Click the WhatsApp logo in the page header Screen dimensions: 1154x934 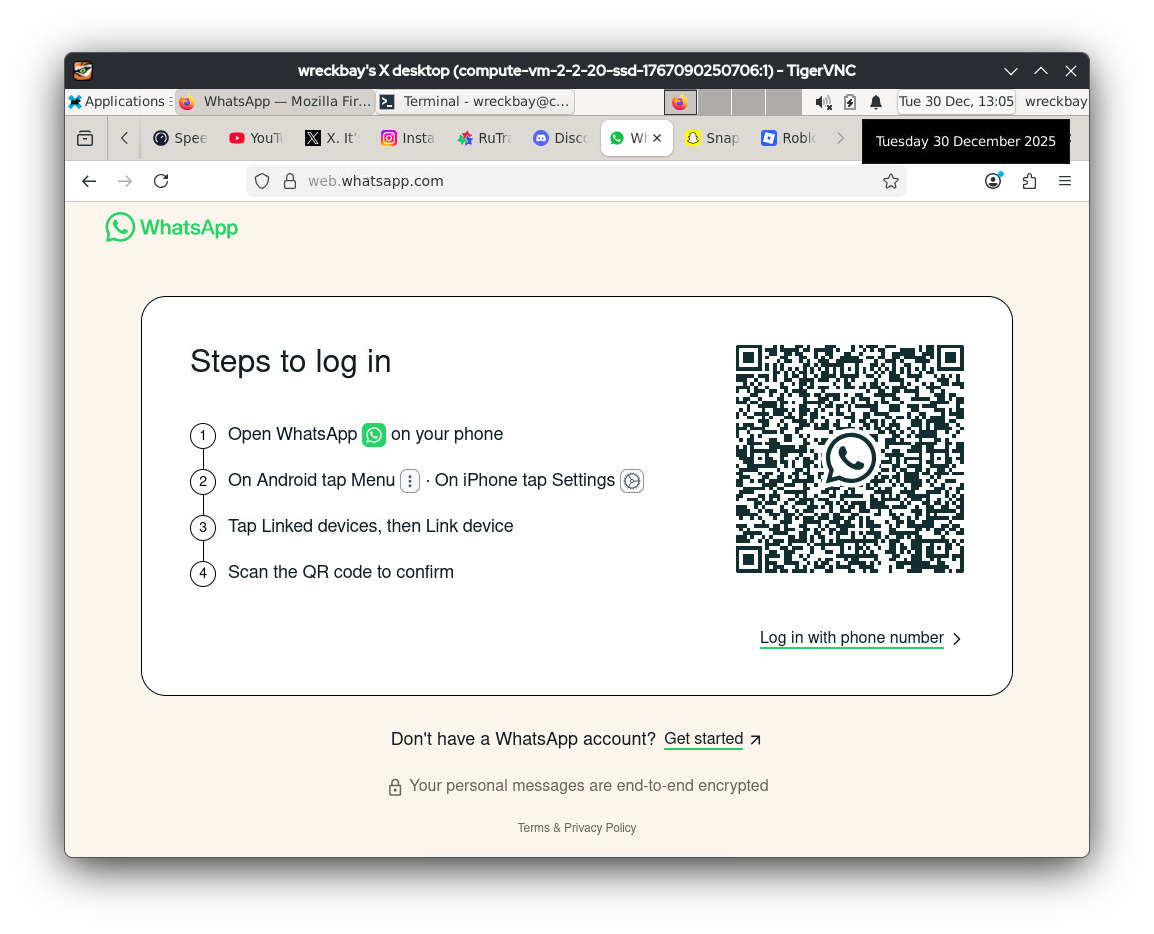[171, 227]
